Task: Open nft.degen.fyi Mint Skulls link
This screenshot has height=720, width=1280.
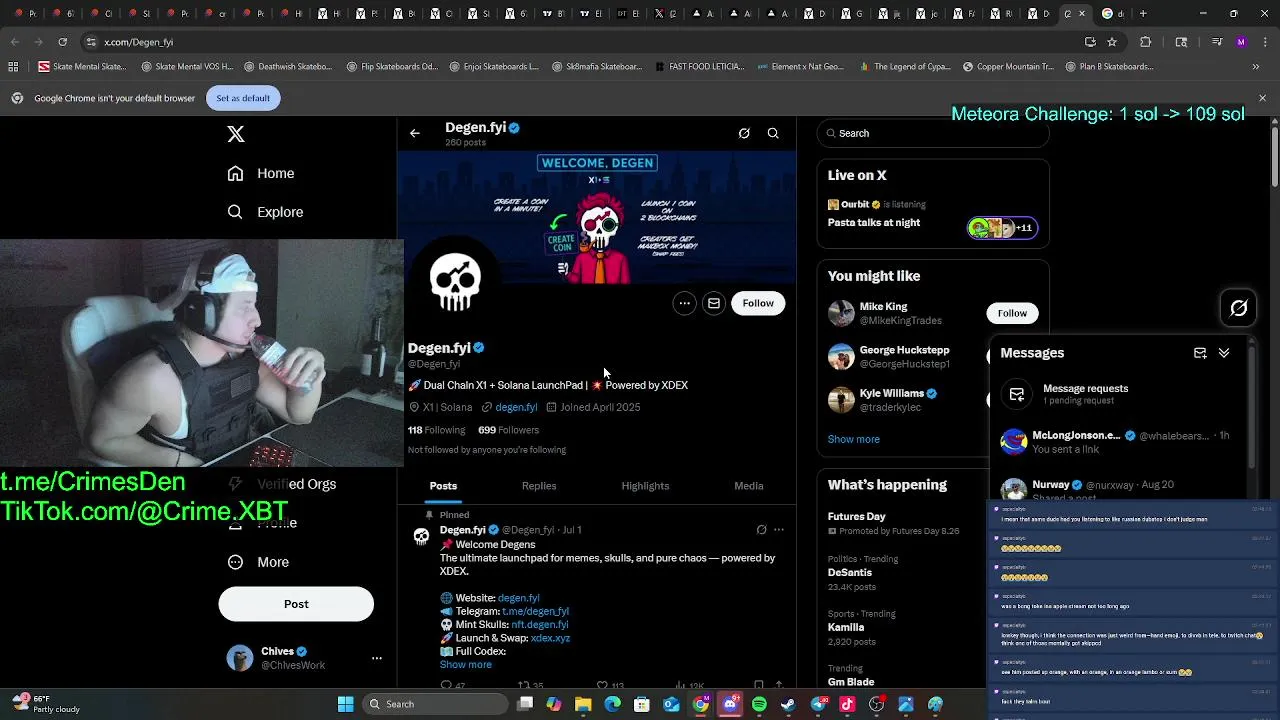Action: tap(539, 625)
